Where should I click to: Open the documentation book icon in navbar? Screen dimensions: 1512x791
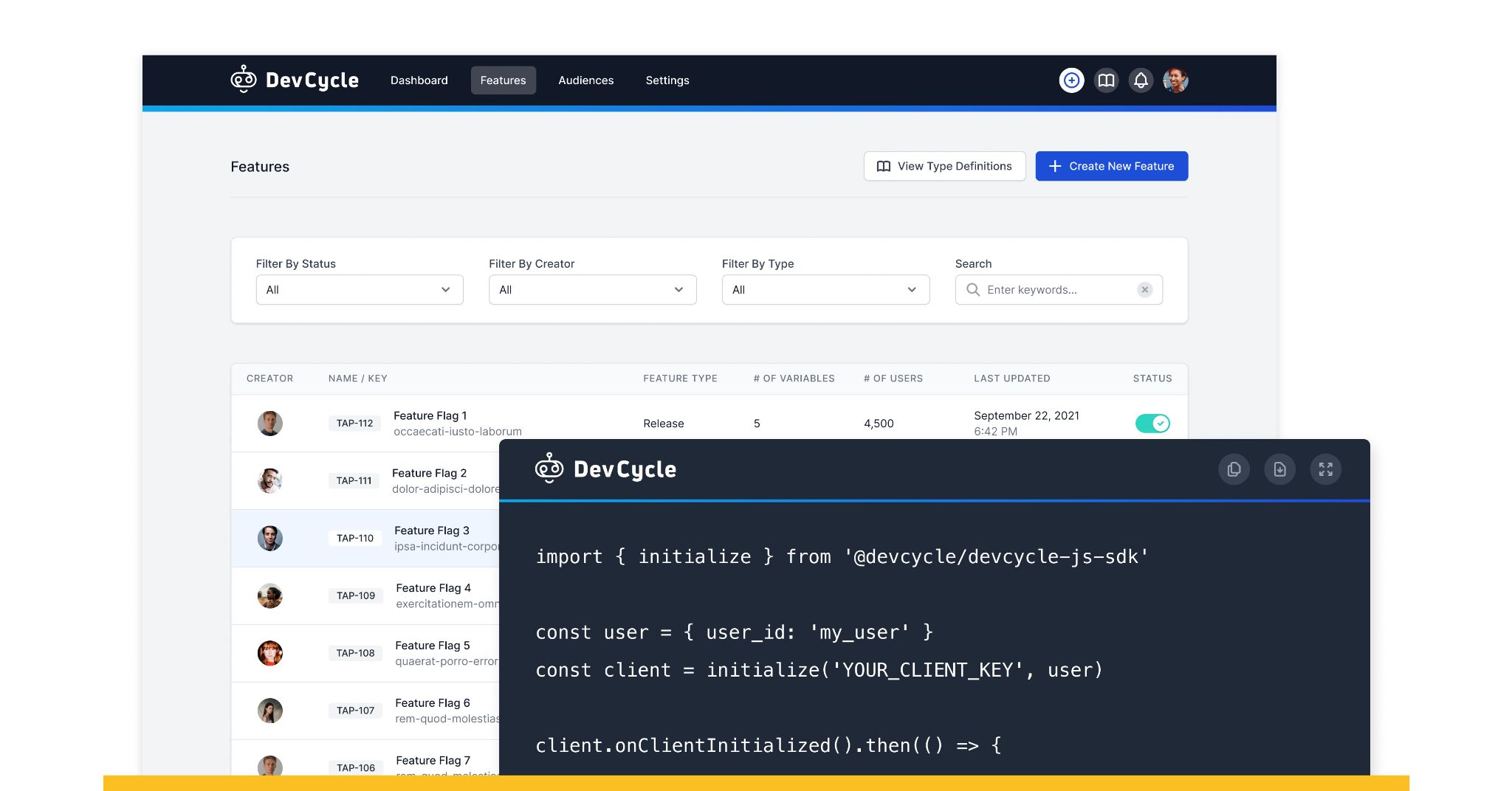point(1106,80)
